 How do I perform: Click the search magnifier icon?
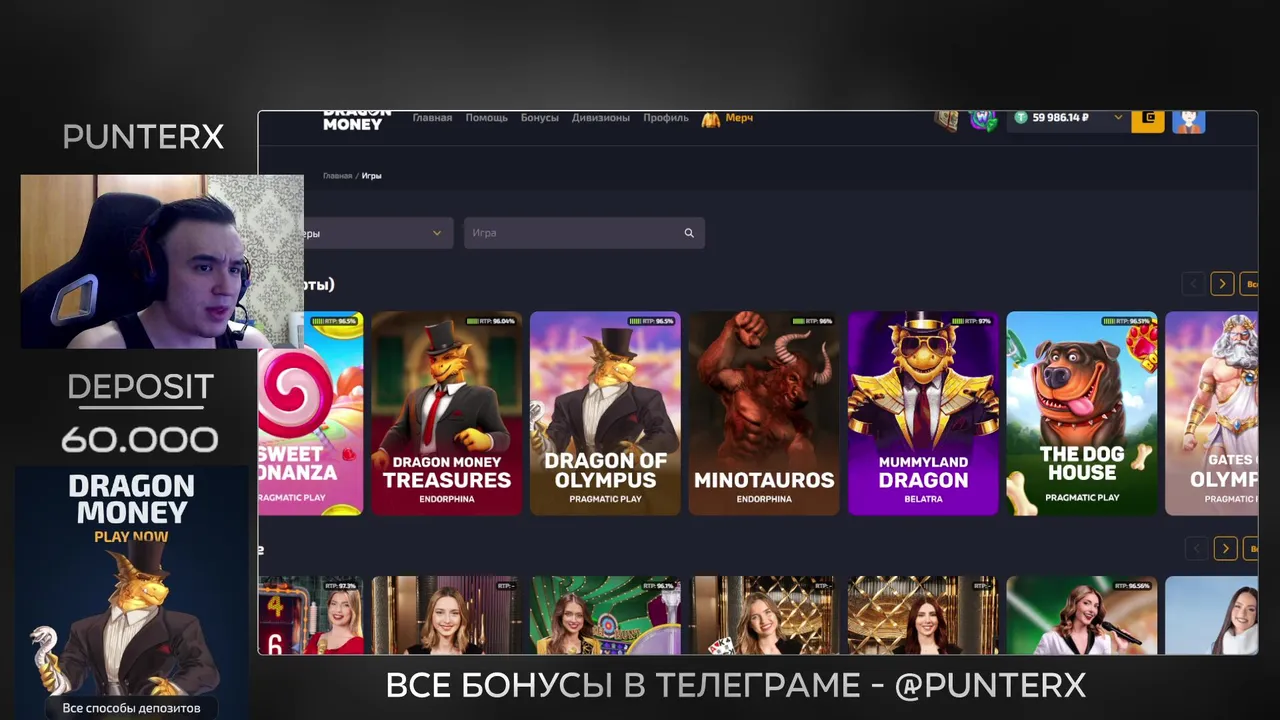pyautogui.click(x=689, y=233)
